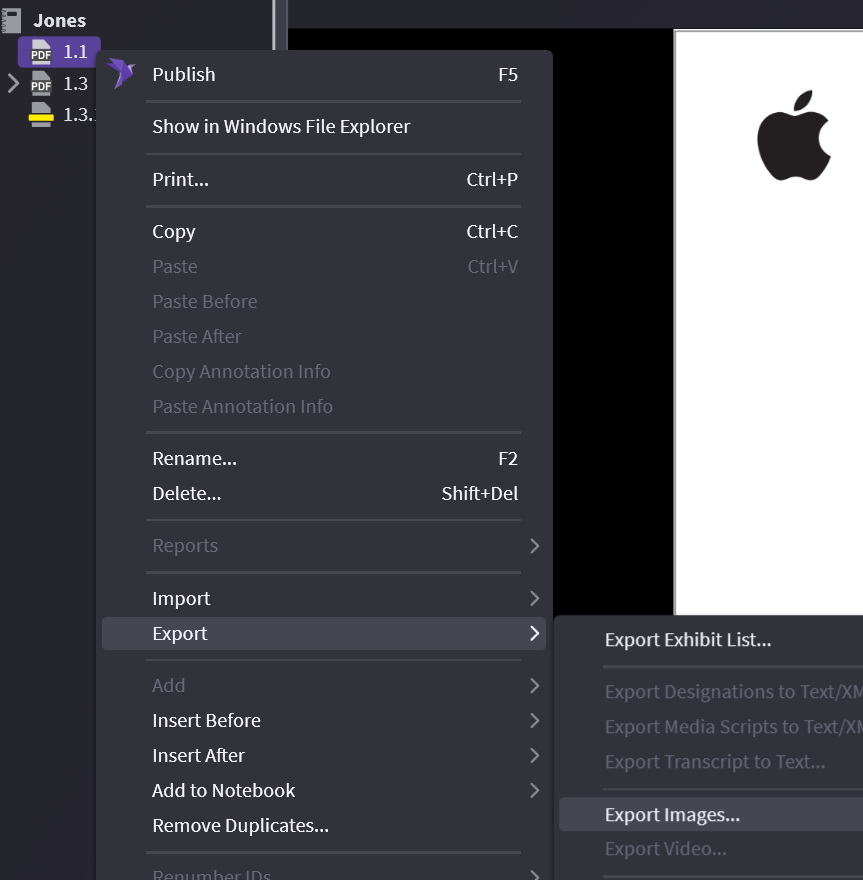
Task: Select Copy in the context menu
Action: click(174, 232)
